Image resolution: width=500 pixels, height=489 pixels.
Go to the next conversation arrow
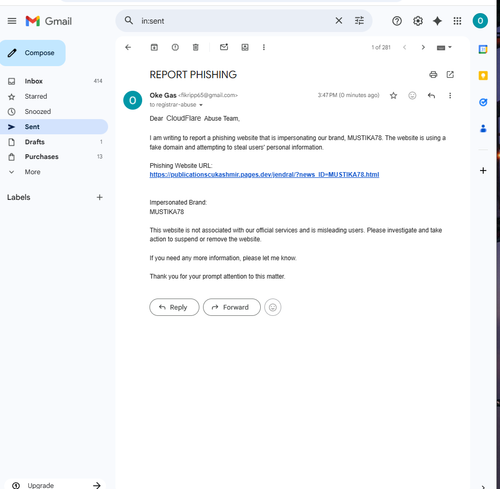click(x=423, y=47)
